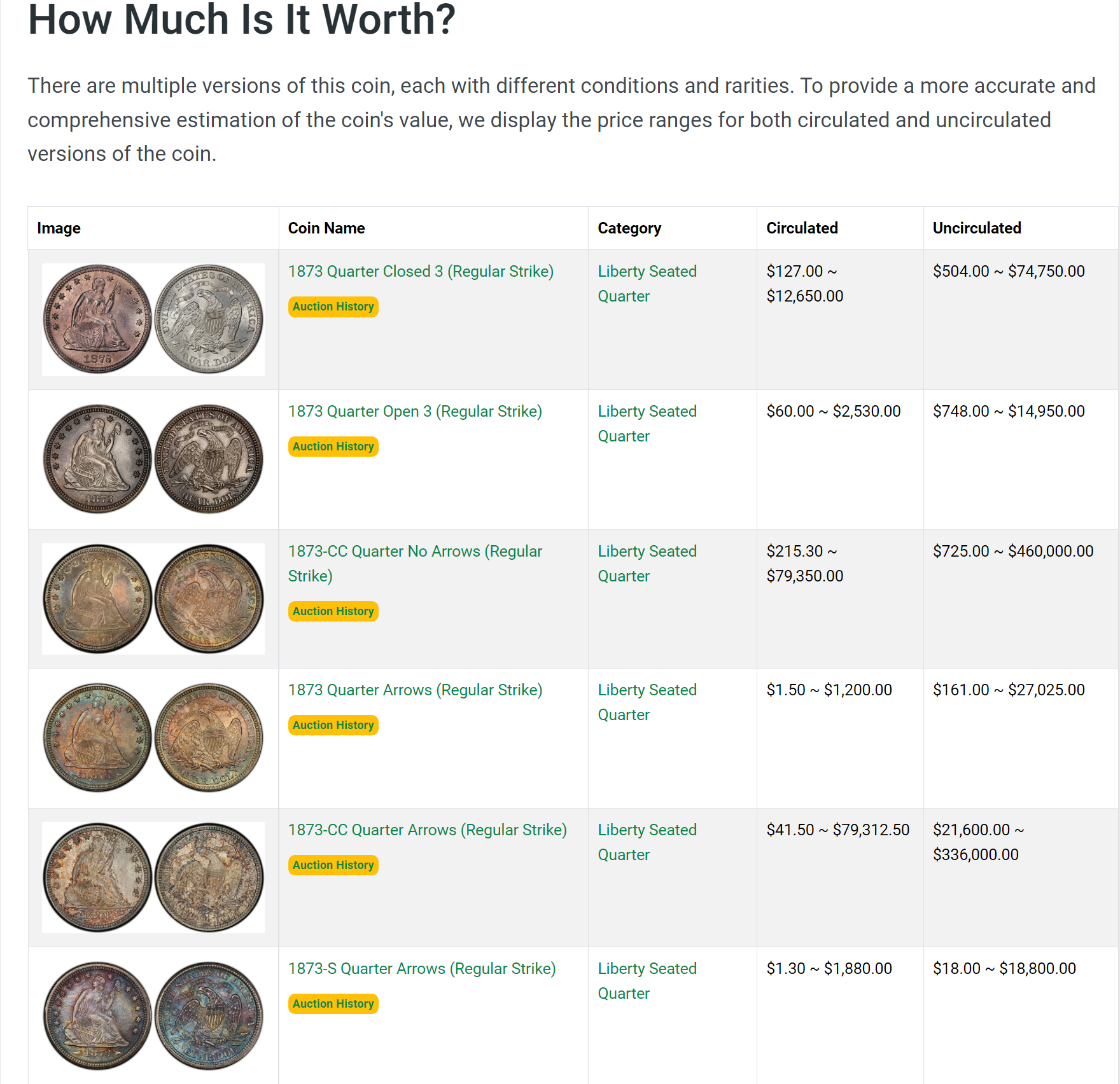
Task: View Auction History for 1873 Quarter Arrows
Action: click(x=333, y=725)
